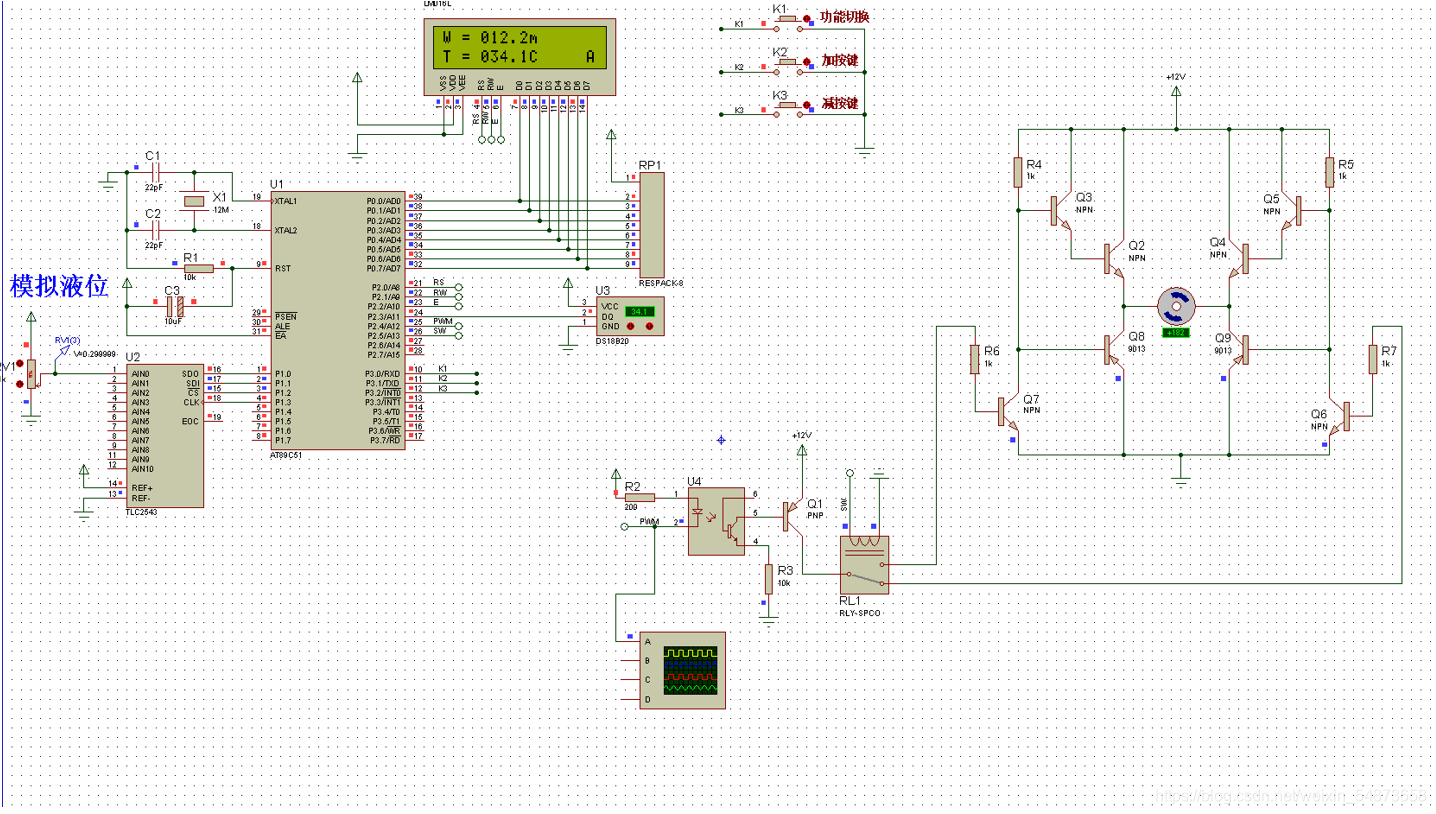The image size is (1436, 814).
Task: Select the U4 optocoupler
Action: [716, 521]
